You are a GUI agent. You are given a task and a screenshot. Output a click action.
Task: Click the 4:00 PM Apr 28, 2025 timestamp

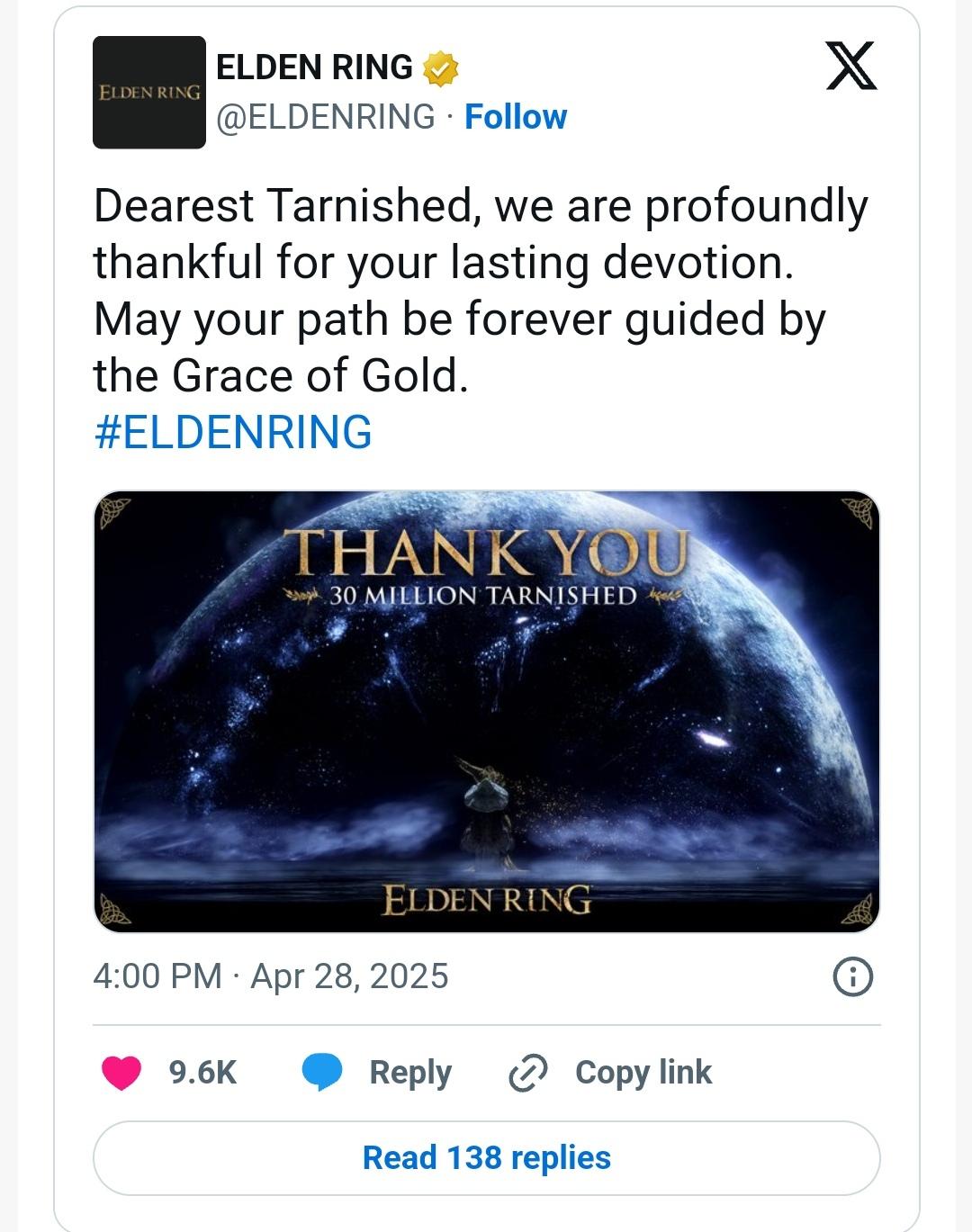click(x=271, y=976)
